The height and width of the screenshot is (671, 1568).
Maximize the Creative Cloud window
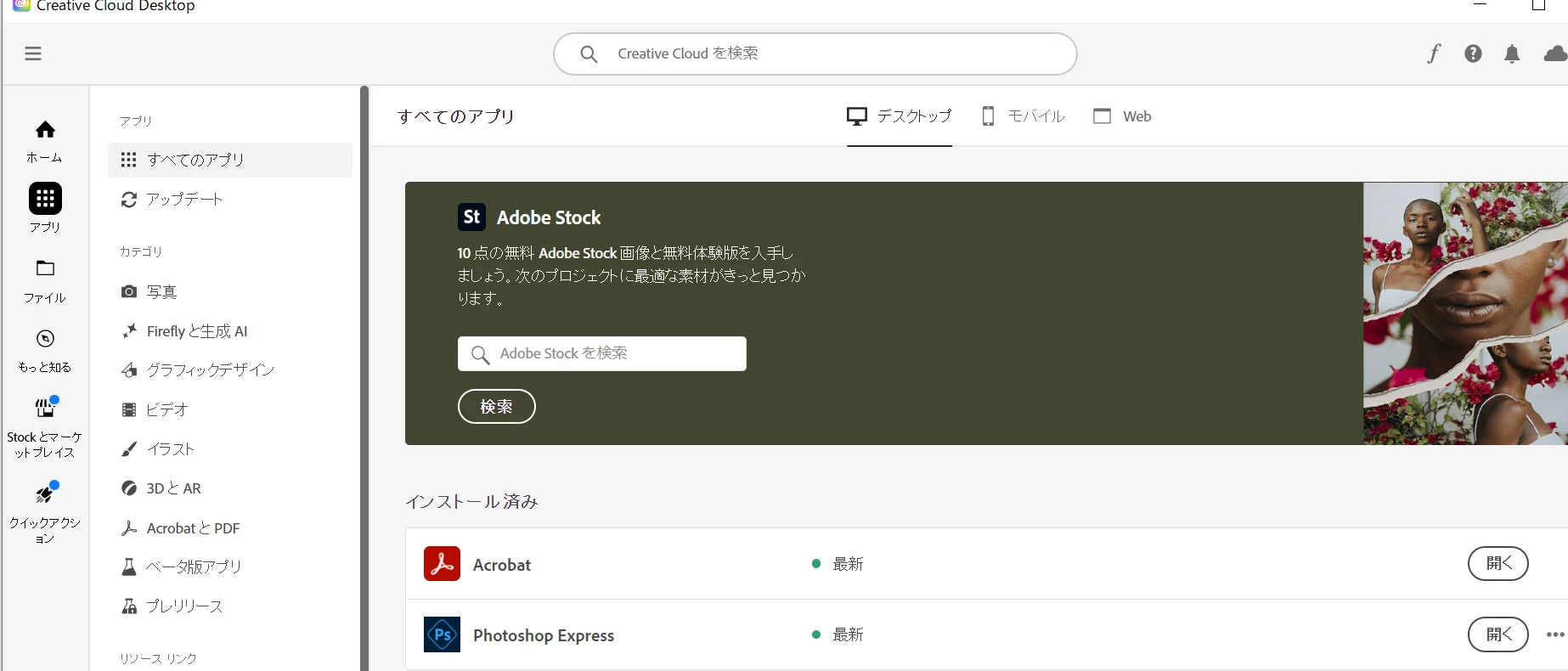(x=1538, y=4)
